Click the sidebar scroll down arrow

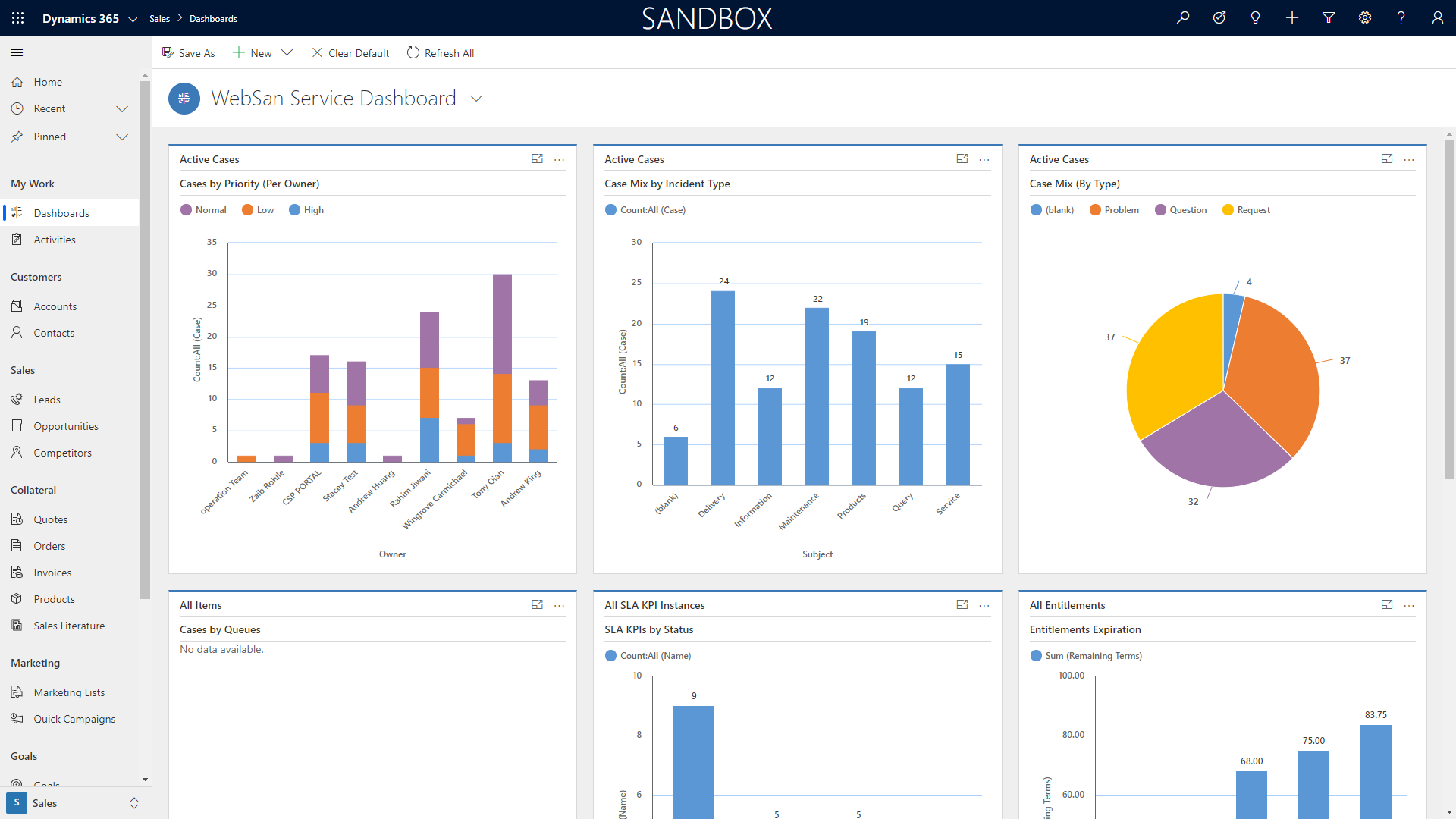tap(145, 780)
